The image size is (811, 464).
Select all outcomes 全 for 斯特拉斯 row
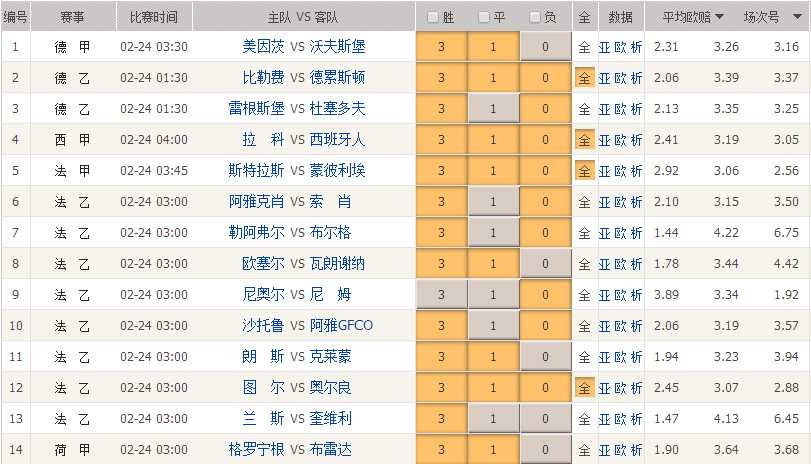click(584, 171)
